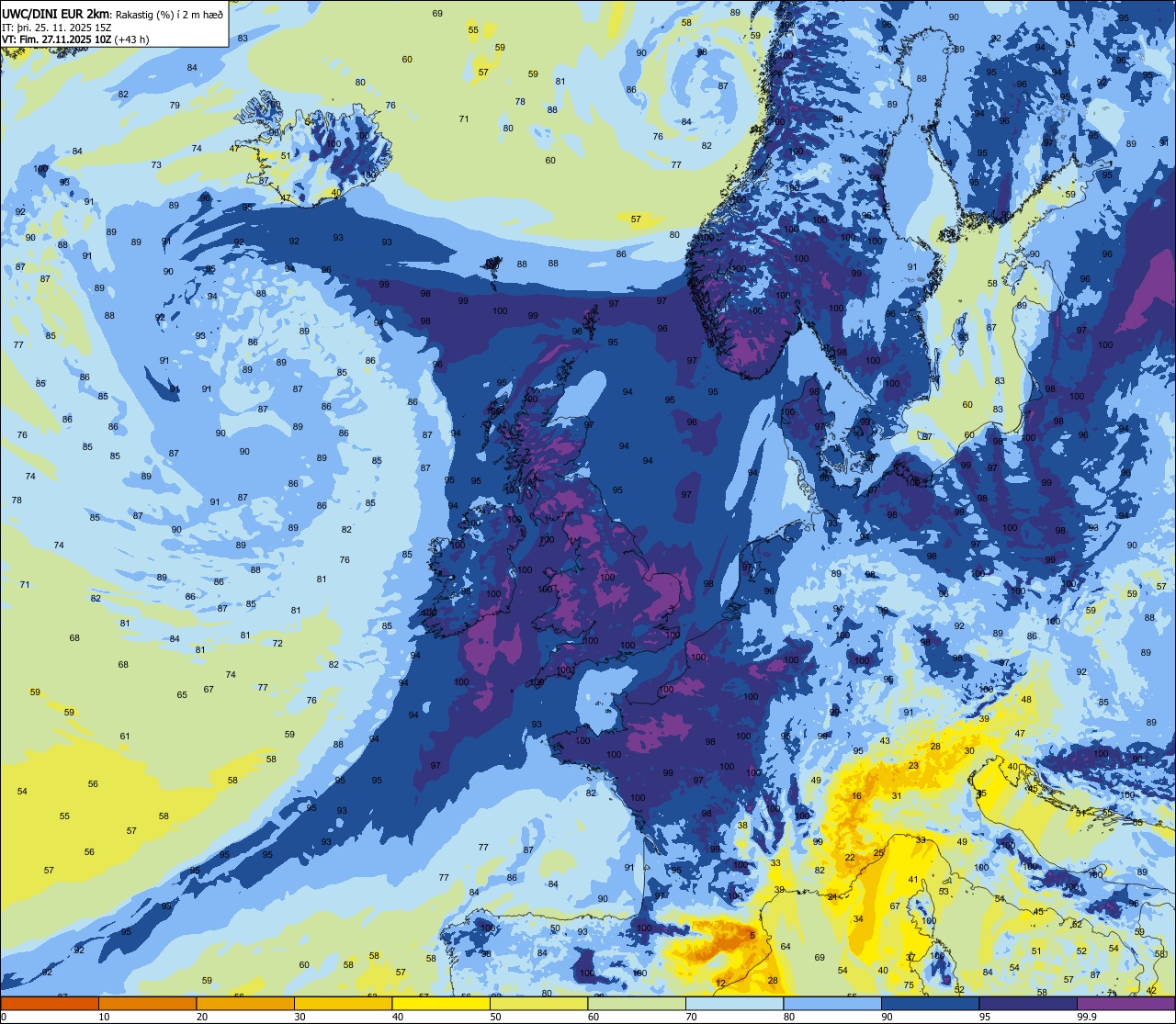The image size is (1176, 1024).
Task: Click the map value "53" near the Italian coast
Action: 944,892
